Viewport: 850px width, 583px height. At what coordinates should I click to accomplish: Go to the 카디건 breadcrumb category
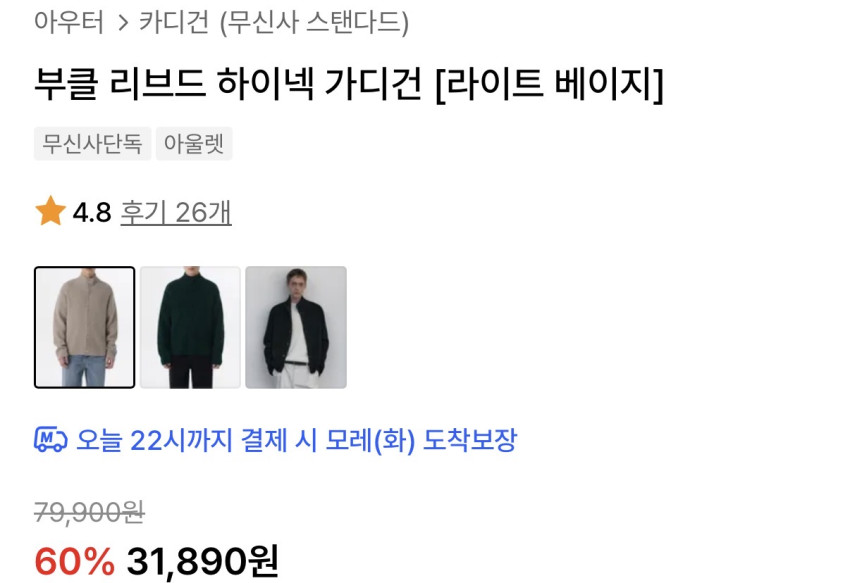coord(174,22)
